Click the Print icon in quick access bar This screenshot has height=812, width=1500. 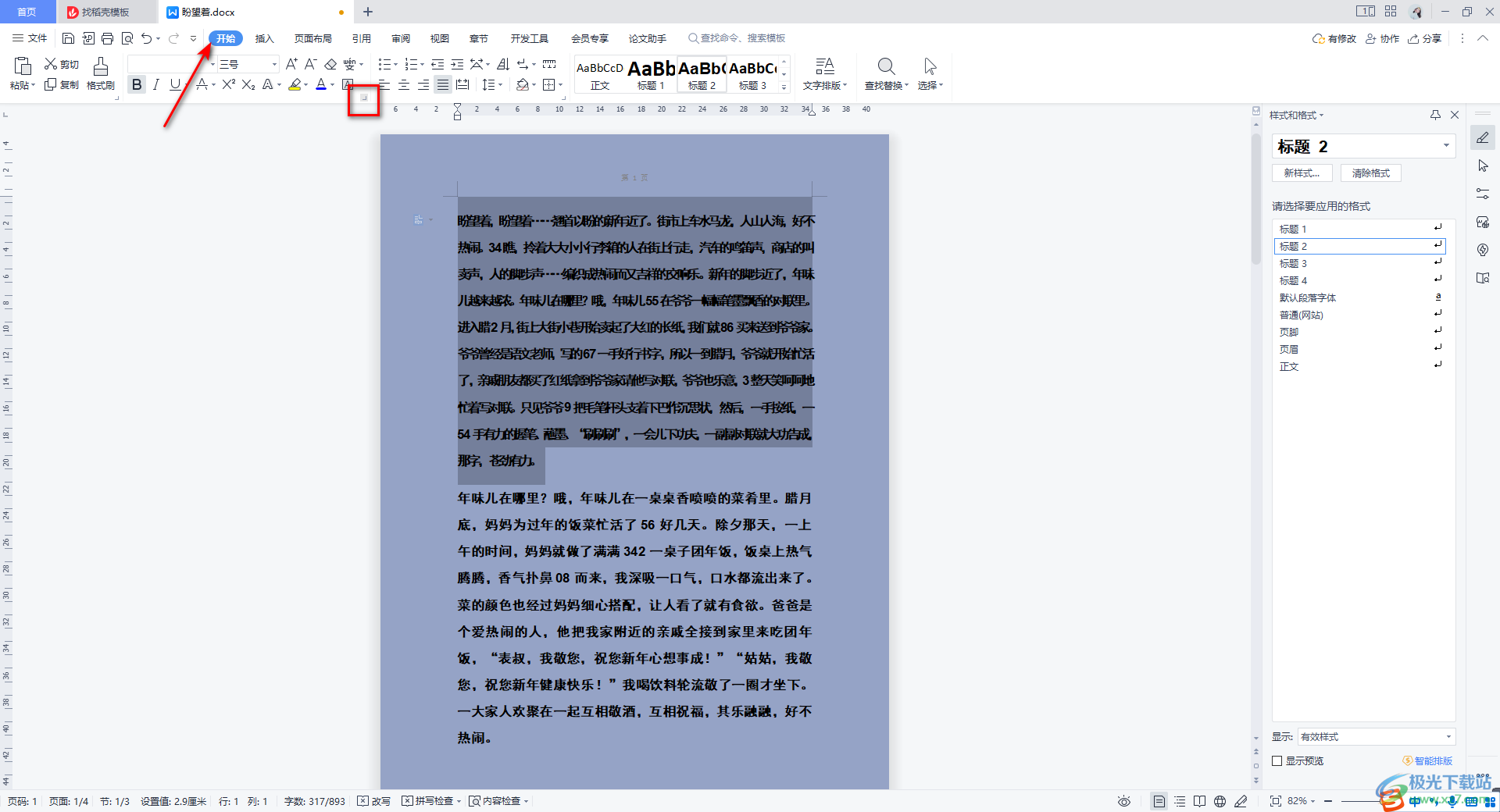[107, 38]
